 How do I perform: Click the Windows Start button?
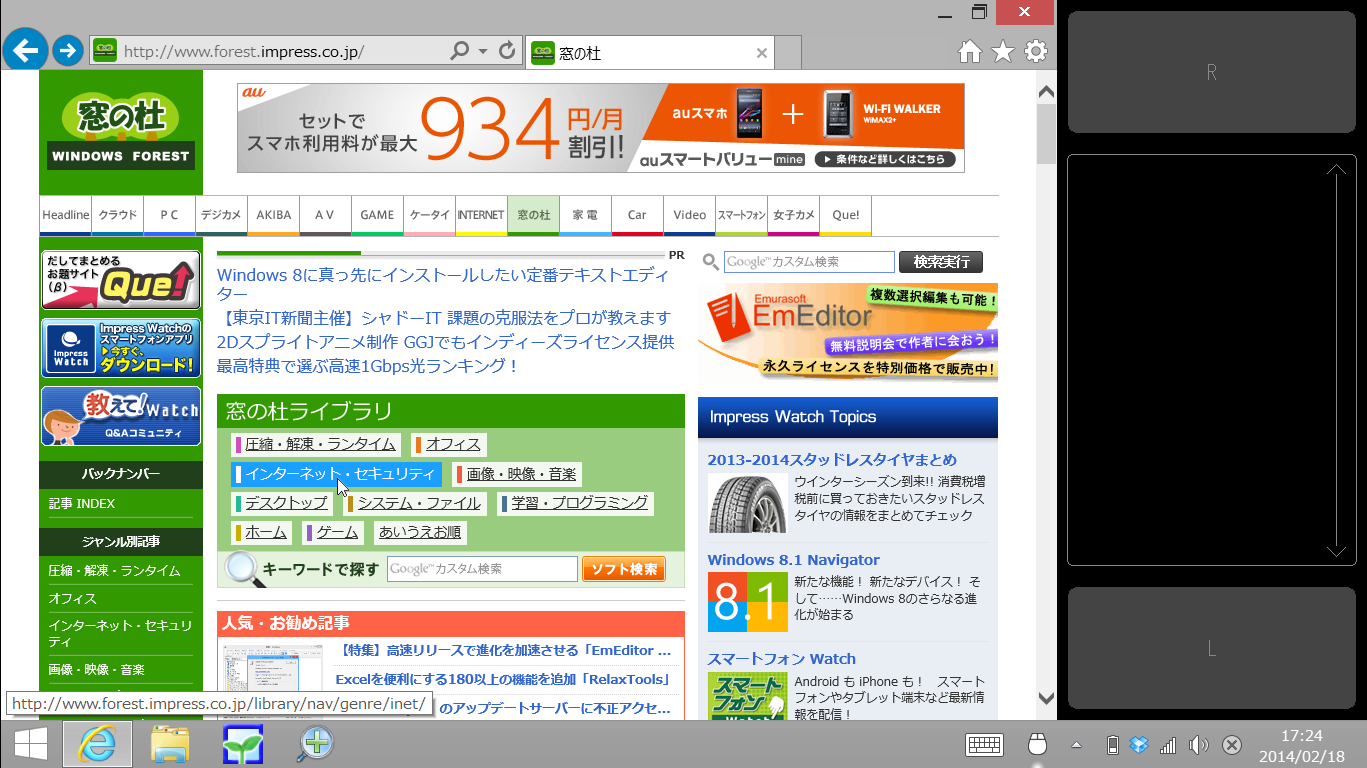(x=30, y=745)
